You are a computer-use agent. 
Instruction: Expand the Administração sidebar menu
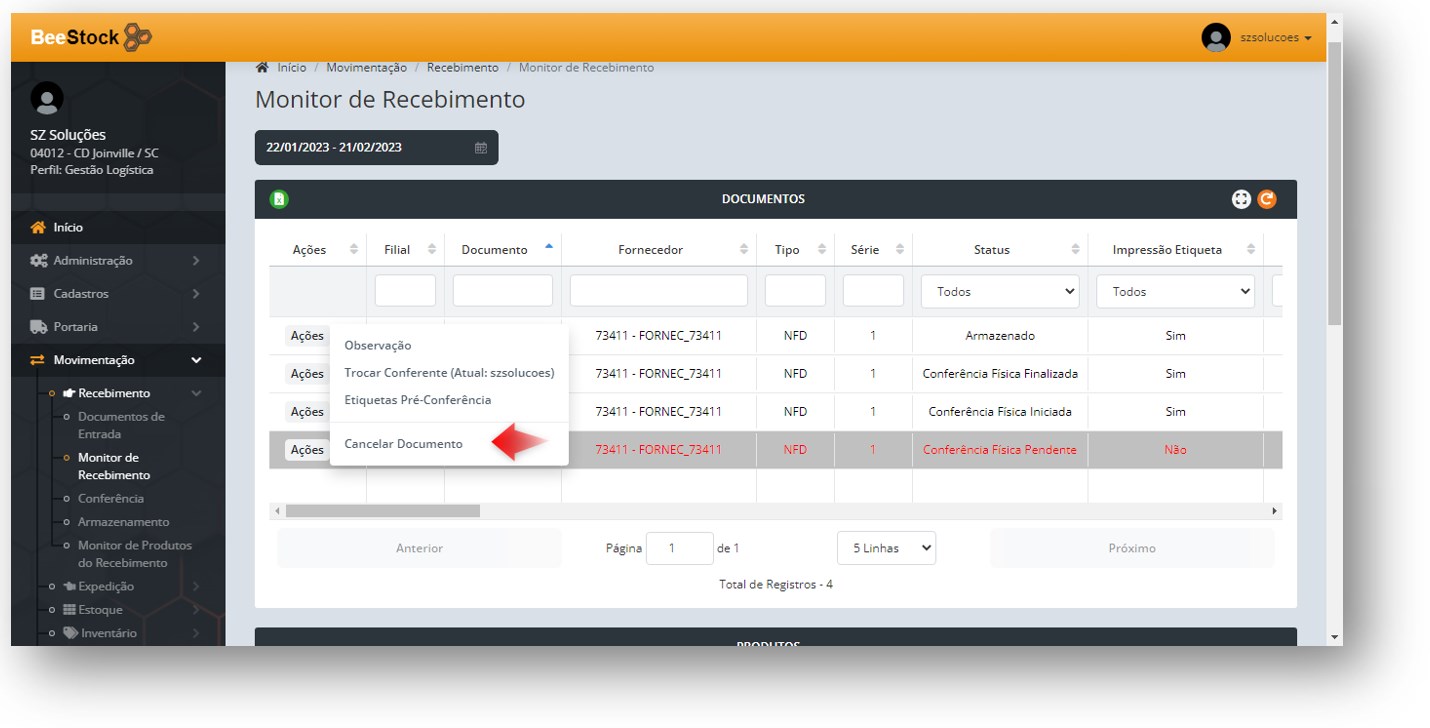[92, 261]
